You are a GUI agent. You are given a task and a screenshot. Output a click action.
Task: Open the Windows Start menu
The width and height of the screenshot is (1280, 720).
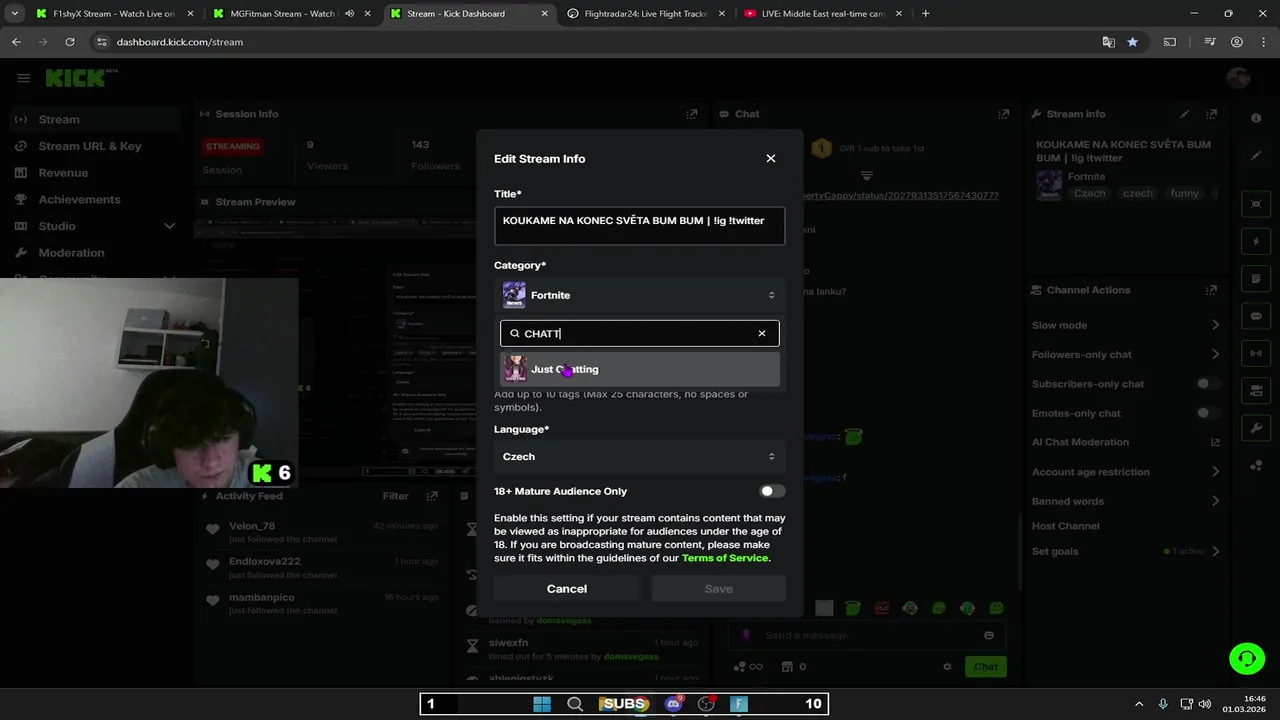(x=541, y=704)
